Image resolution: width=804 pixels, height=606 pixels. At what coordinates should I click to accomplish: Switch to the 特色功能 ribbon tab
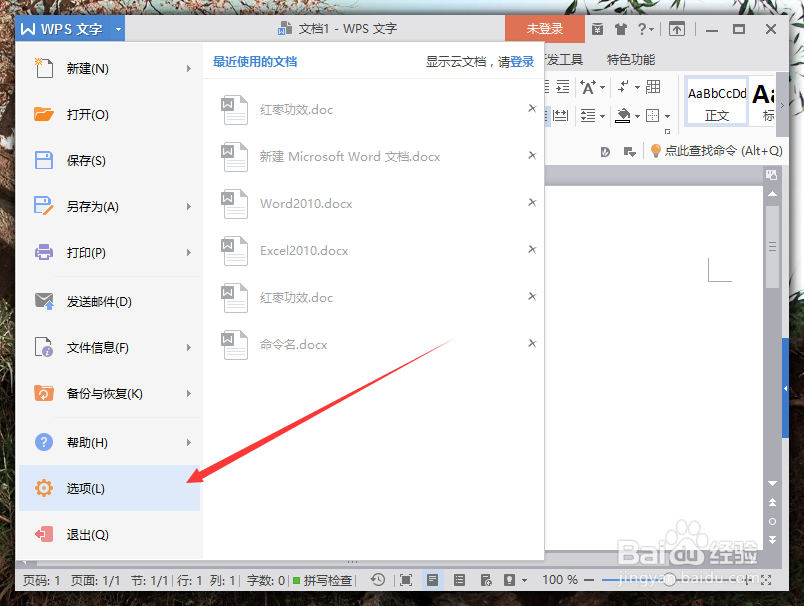pyautogui.click(x=631, y=59)
